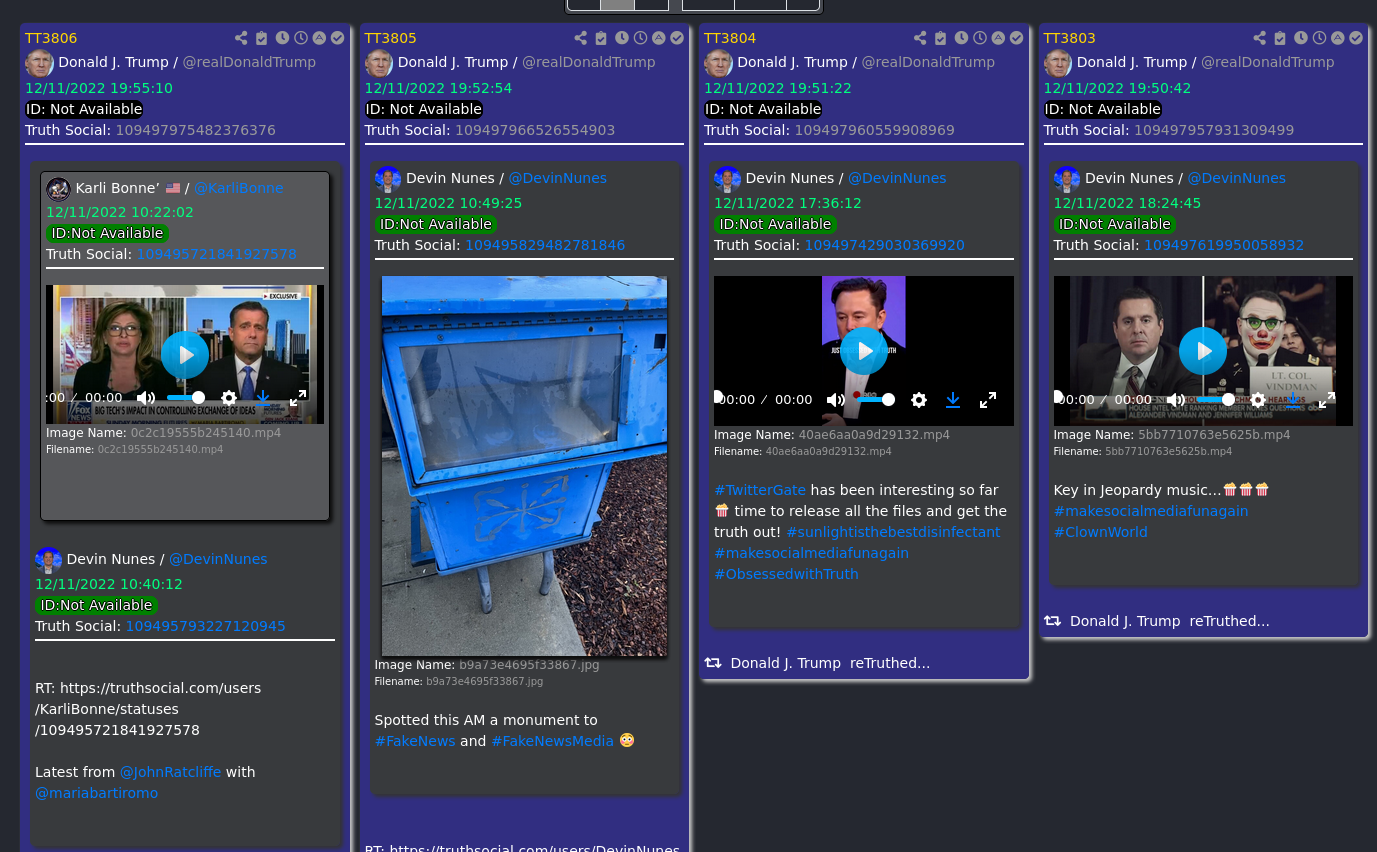Toggle fullscreen on TT3803 video
Screen dimensions: 1377x852
[1327, 400]
